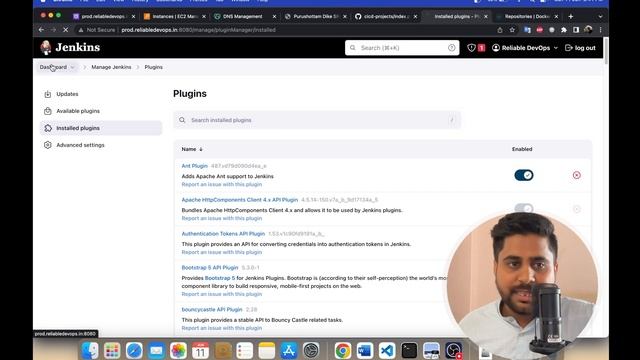Click the browser back arrow
The height and width of the screenshot is (360, 640).
[41, 30]
